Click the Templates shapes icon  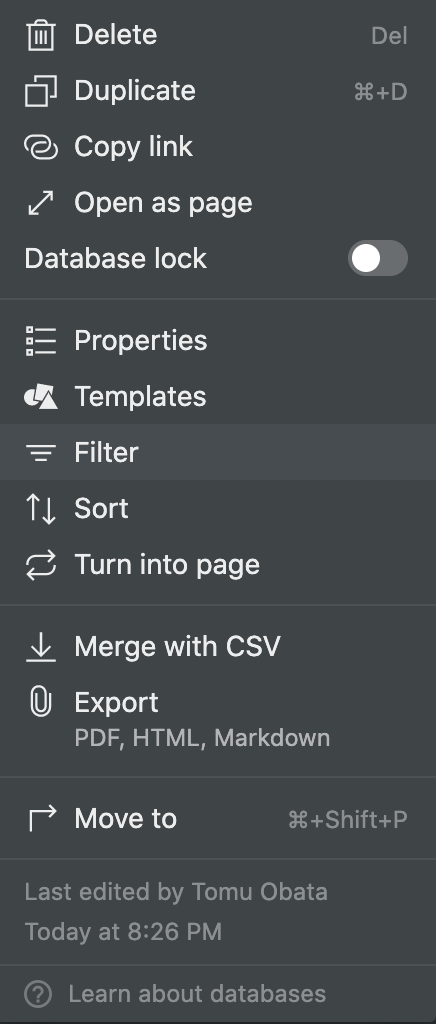click(40, 396)
